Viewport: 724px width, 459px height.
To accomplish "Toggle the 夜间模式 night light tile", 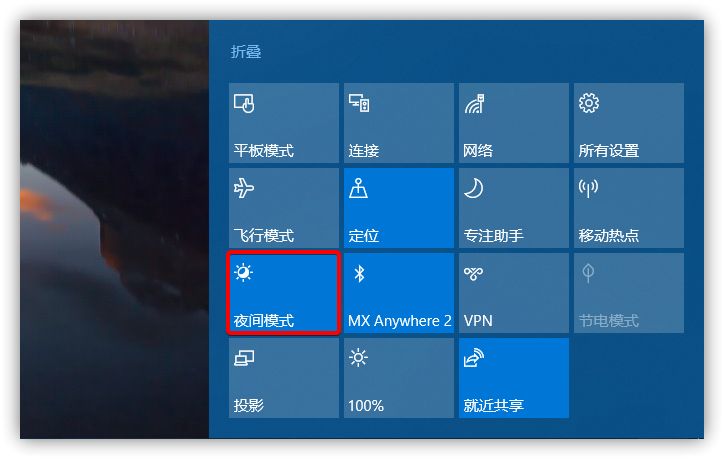I will tap(284, 293).
